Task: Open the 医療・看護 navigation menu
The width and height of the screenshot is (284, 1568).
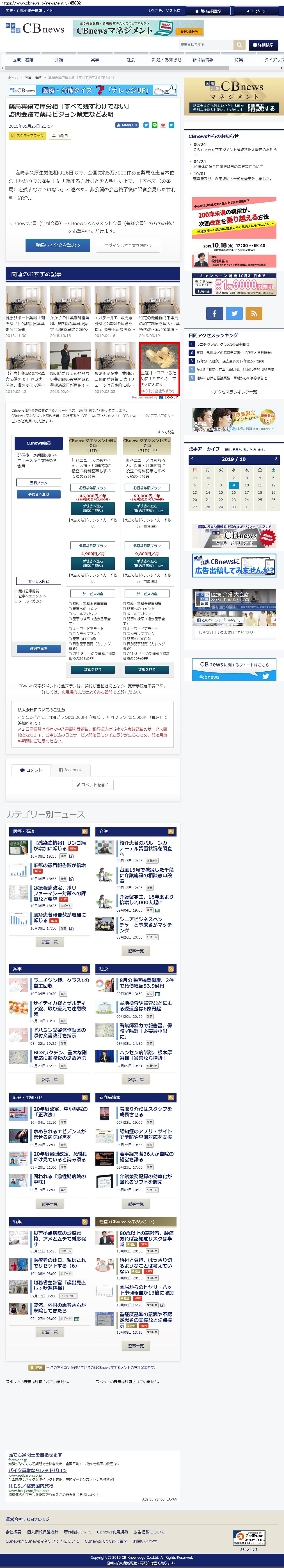Action: point(23,60)
